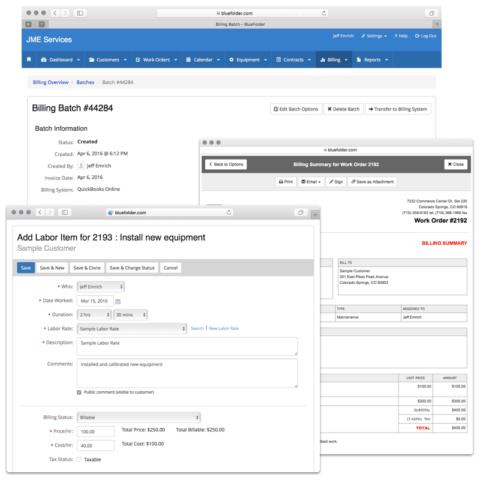The height and width of the screenshot is (480, 480).
Task: Click tabs overview icon in Add Labor Item window
Action: click(301, 212)
